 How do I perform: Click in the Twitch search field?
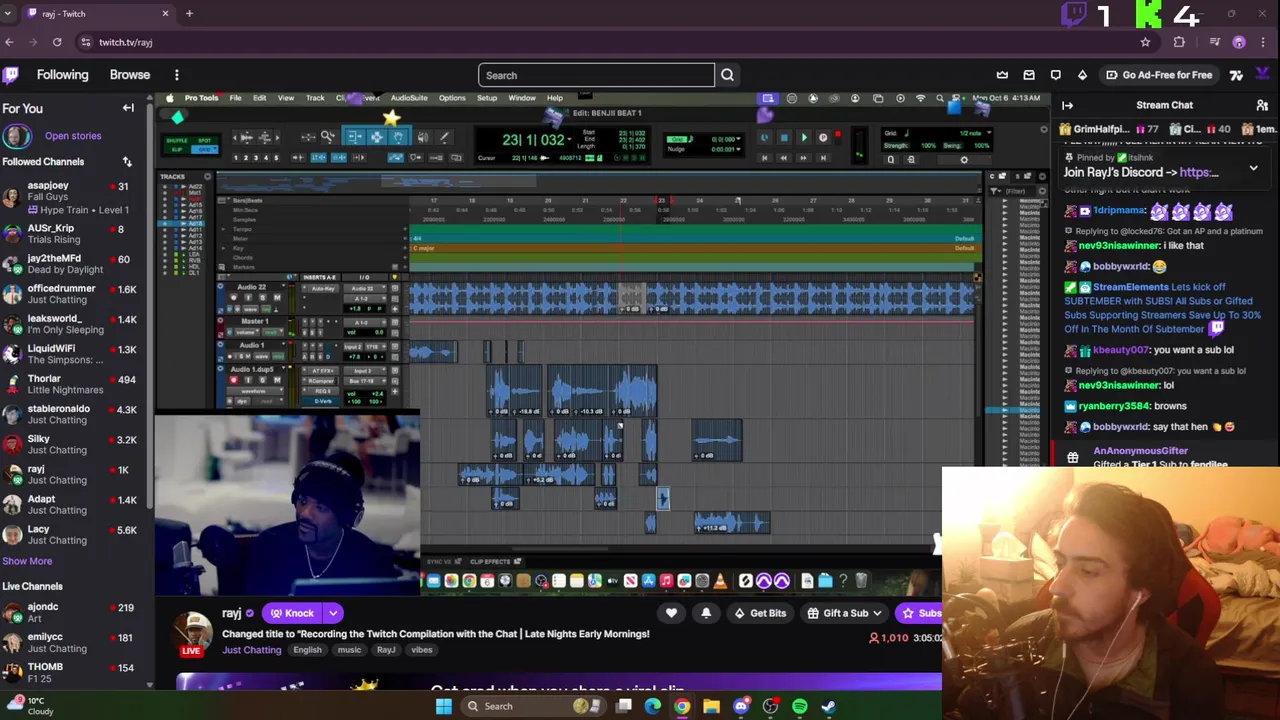pyautogui.click(x=596, y=75)
